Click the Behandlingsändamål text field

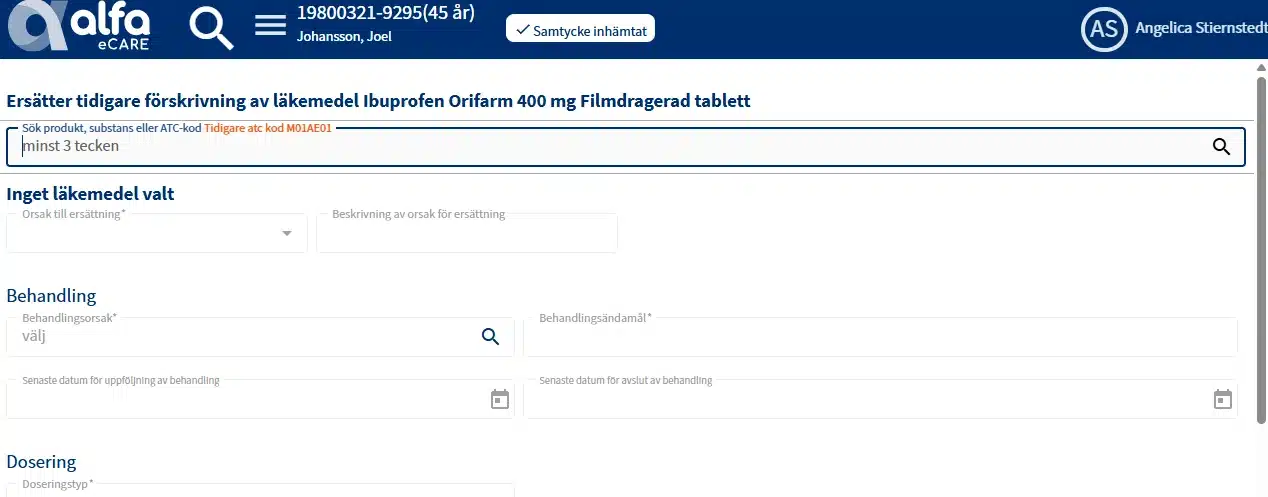[880, 338]
